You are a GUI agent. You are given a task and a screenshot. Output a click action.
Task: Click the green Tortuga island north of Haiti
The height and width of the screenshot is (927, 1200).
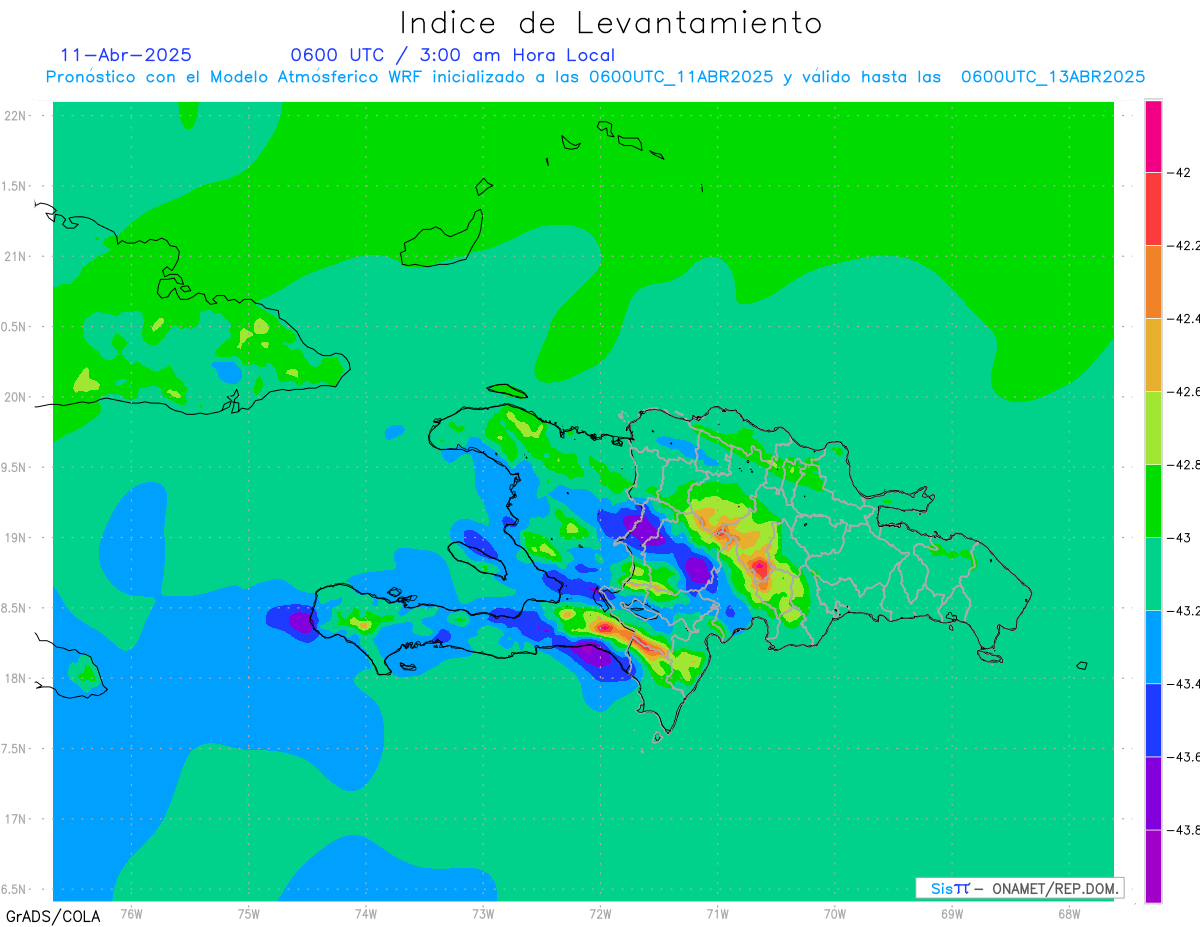507,391
